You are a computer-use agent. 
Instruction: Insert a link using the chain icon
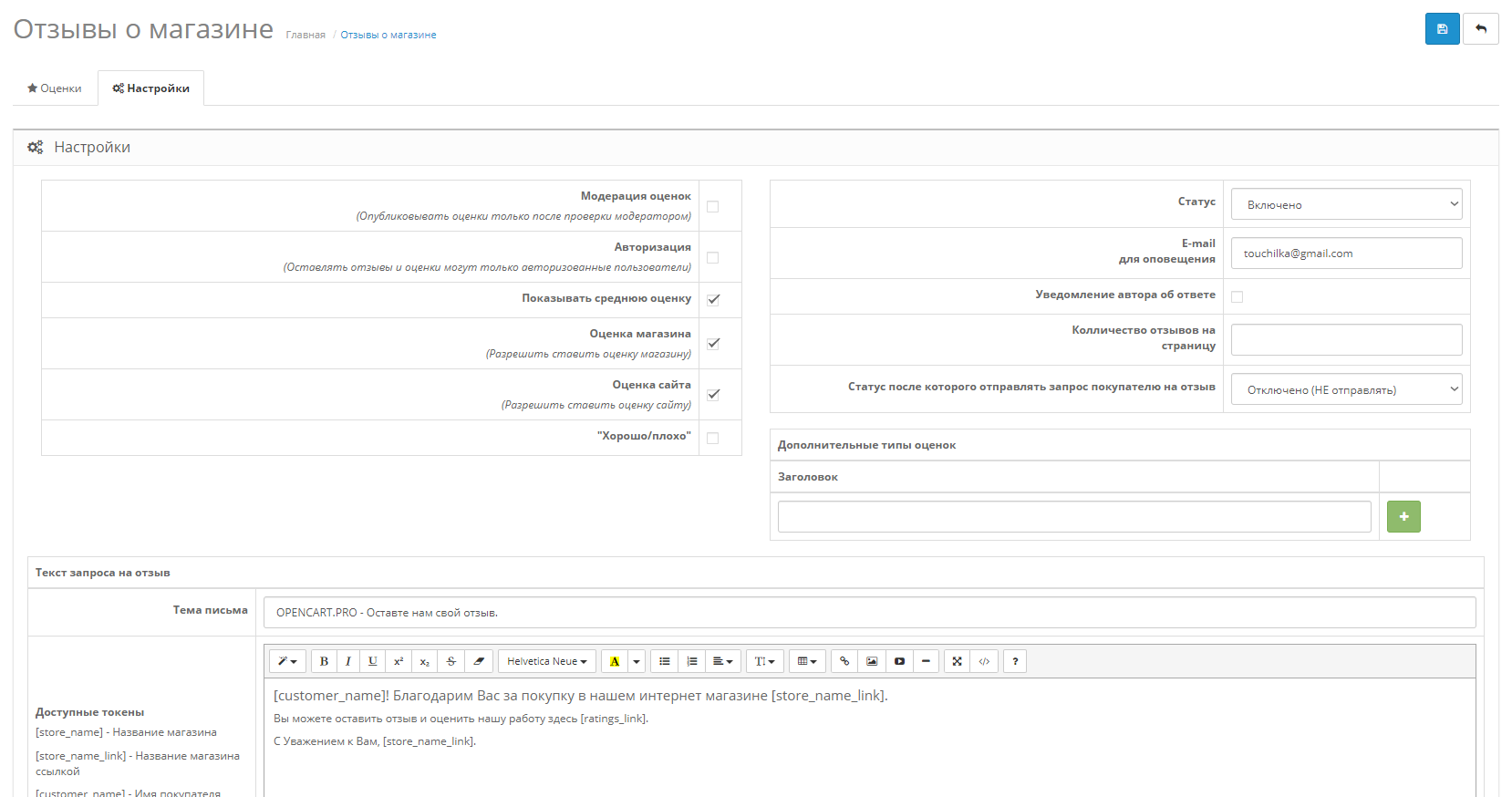pos(844,661)
